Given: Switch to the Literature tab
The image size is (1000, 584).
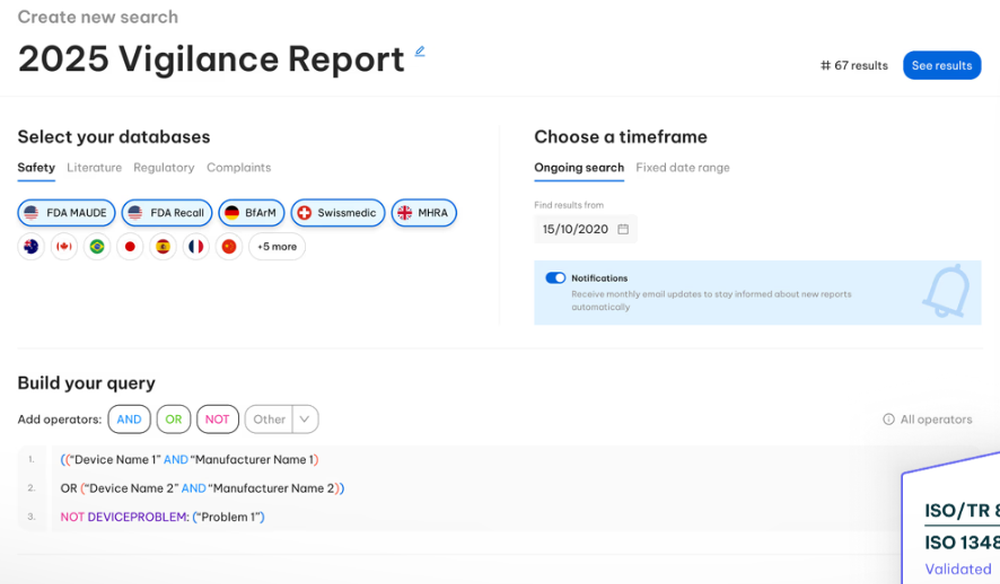Looking at the screenshot, I should 94,167.
